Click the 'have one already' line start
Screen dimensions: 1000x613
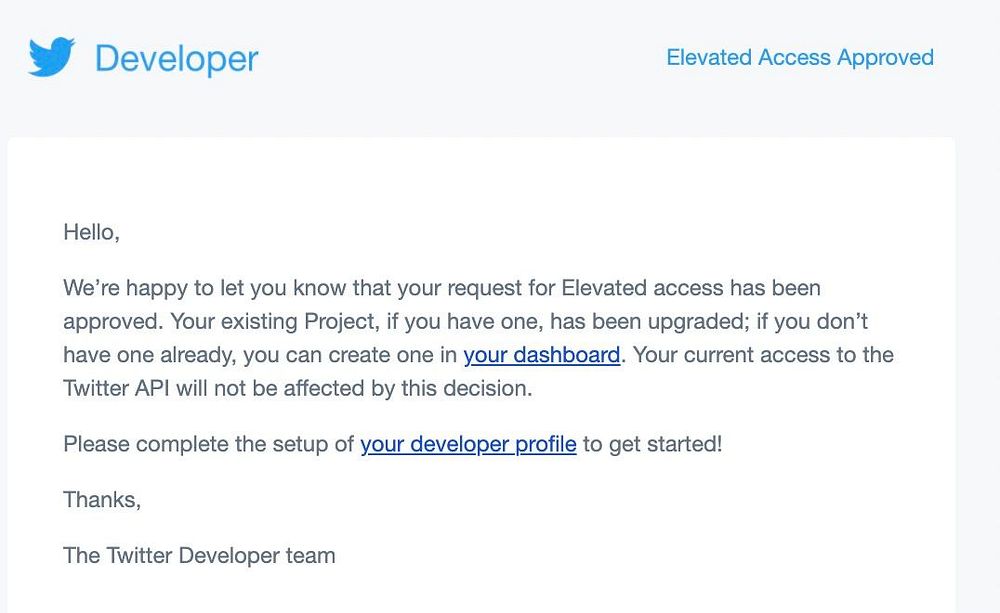pos(150,355)
